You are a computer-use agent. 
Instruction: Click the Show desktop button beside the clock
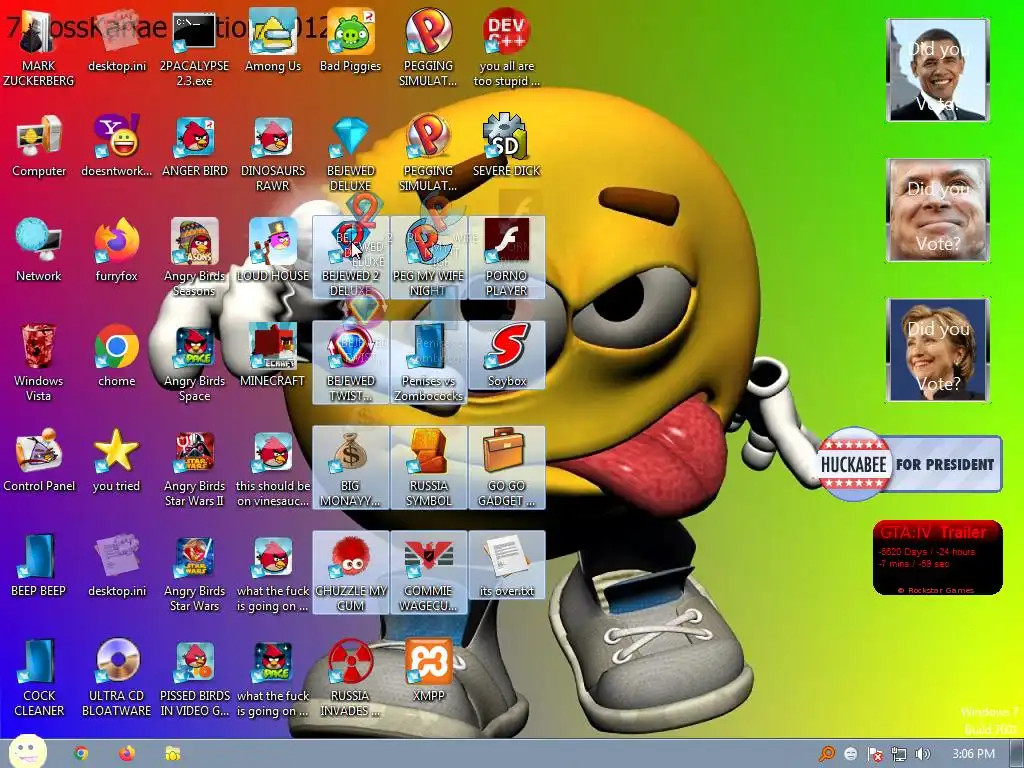click(1016, 754)
